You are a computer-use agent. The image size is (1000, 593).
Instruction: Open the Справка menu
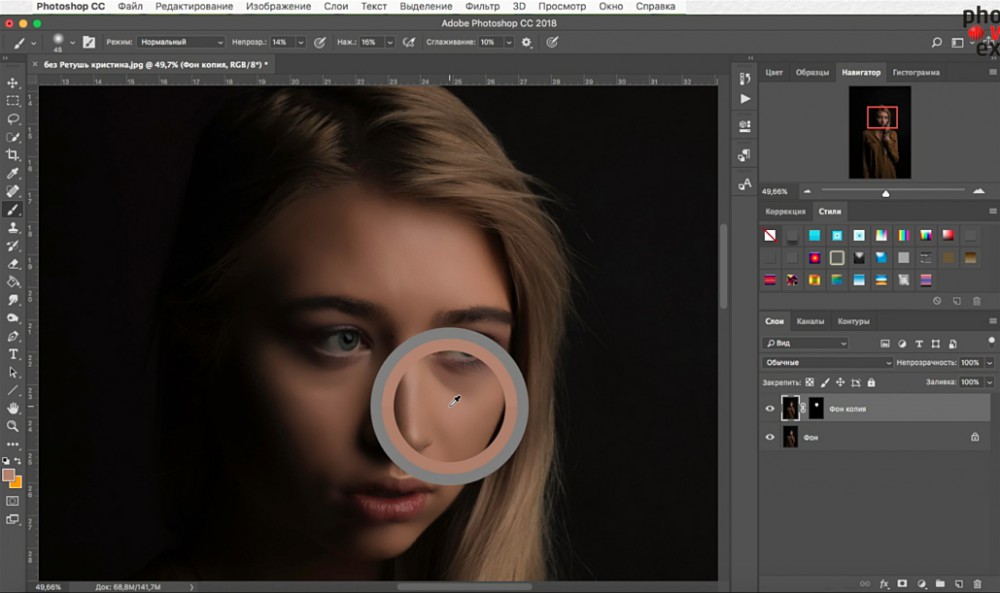[655, 6]
